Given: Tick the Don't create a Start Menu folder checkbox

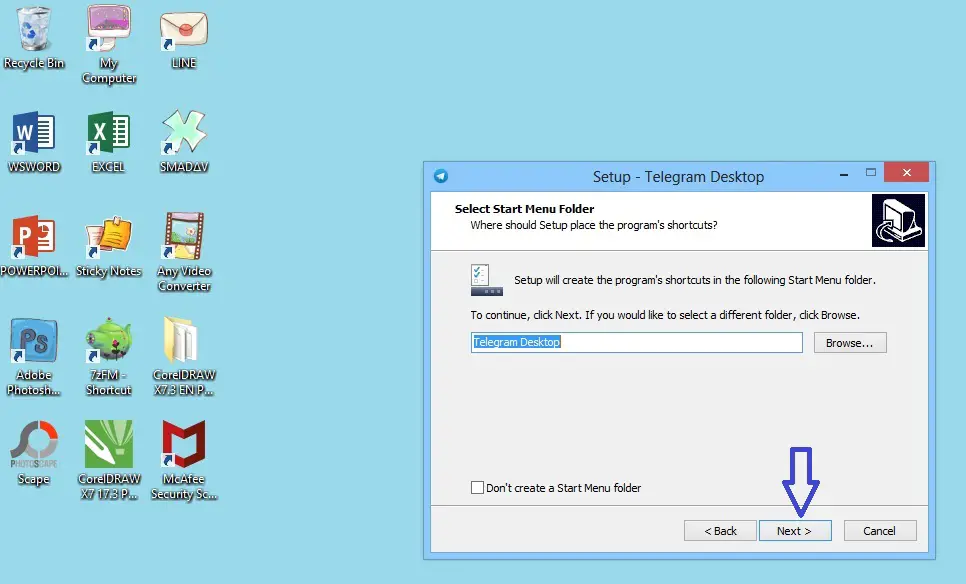Looking at the screenshot, I should [477, 488].
